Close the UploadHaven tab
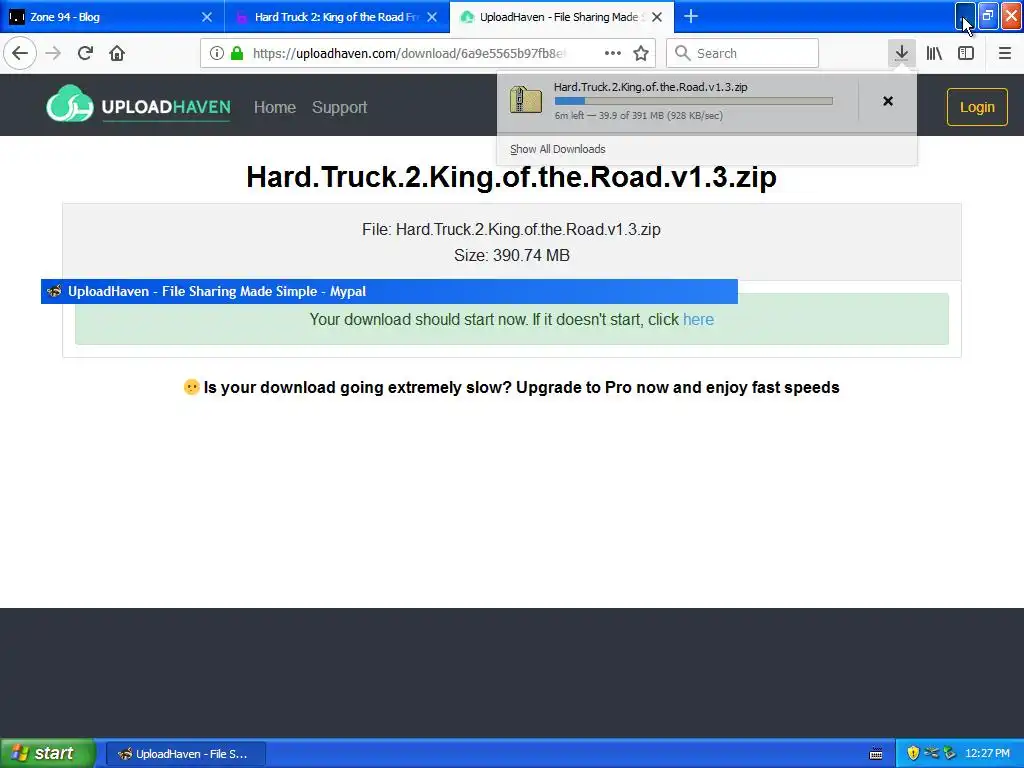This screenshot has width=1024, height=768. pyautogui.click(x=658, y=17)
